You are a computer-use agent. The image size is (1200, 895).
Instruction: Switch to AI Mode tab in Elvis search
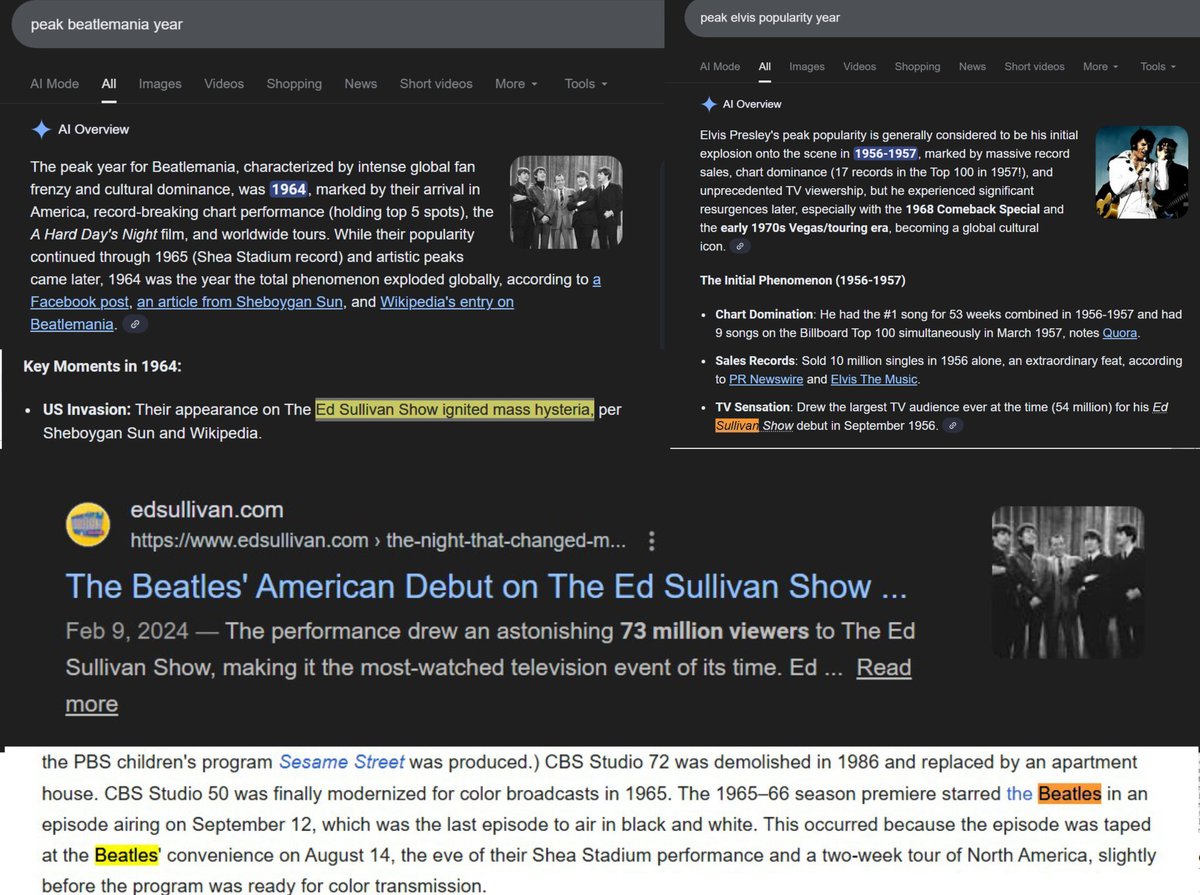coord(720,67)
